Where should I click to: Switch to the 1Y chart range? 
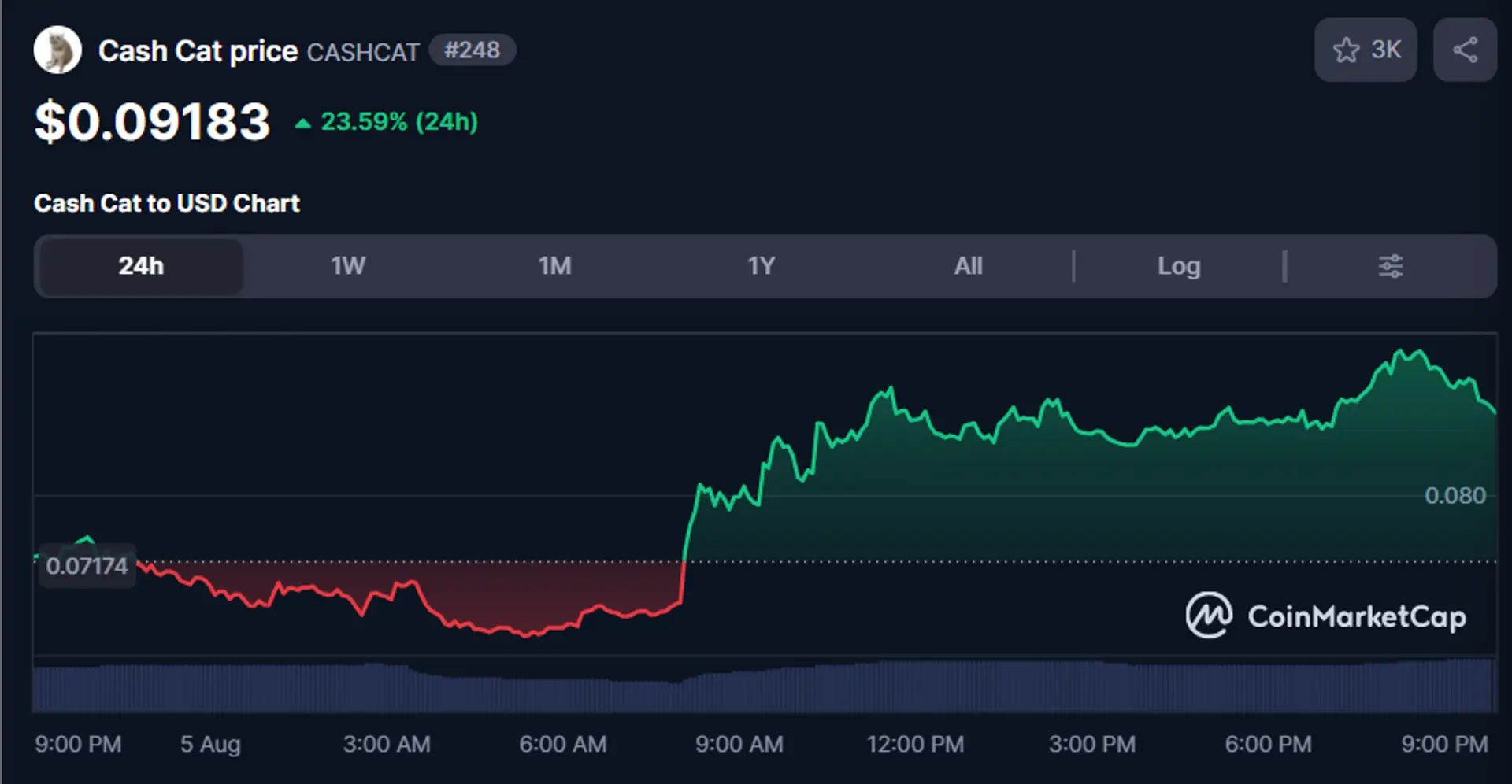coord(762,266)
